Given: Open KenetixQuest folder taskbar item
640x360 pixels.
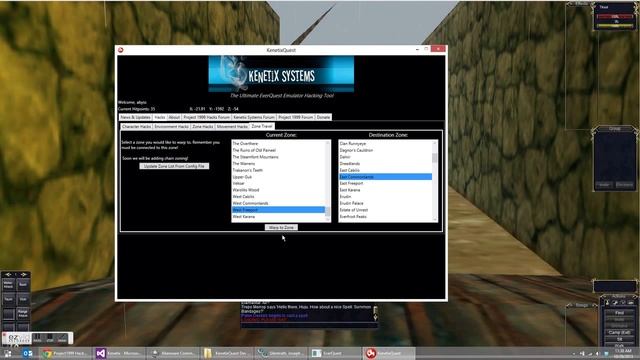Looking at the screenshot, I should point(227,353).
